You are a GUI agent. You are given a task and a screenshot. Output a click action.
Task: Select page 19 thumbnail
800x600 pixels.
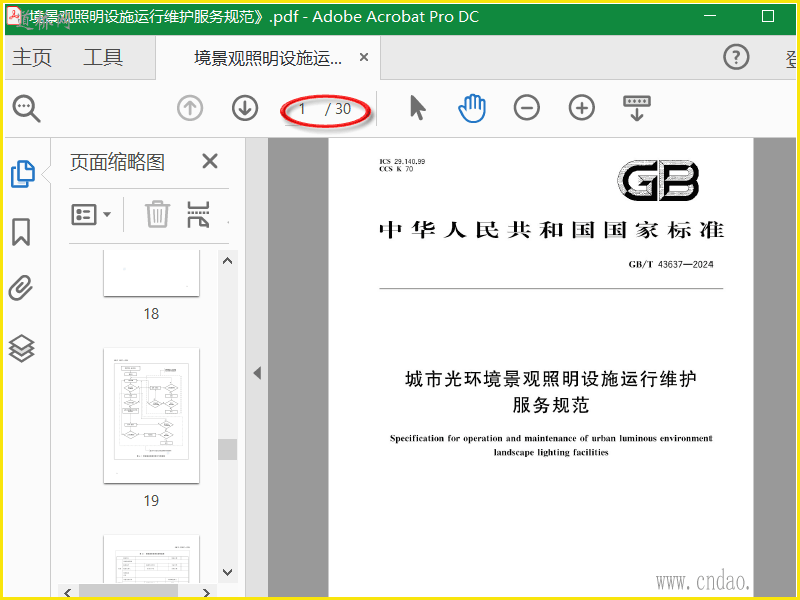click(x=151, y=415)
